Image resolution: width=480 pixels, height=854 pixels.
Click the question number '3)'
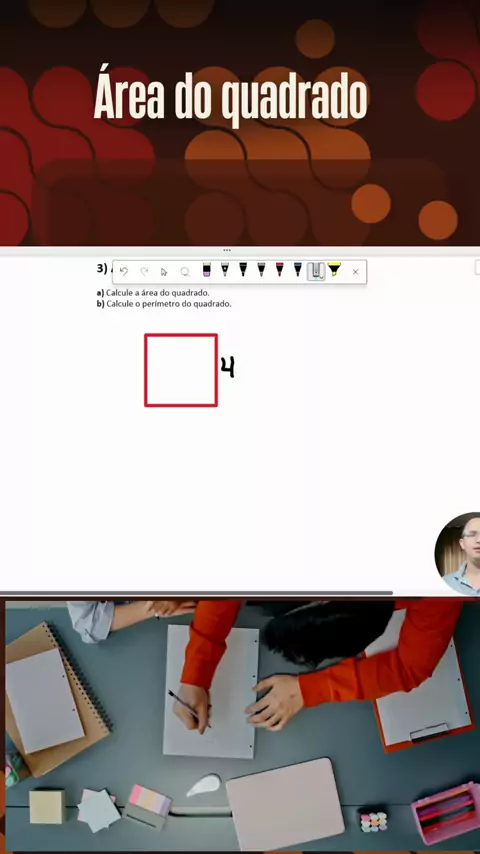[x=102, y=269]
